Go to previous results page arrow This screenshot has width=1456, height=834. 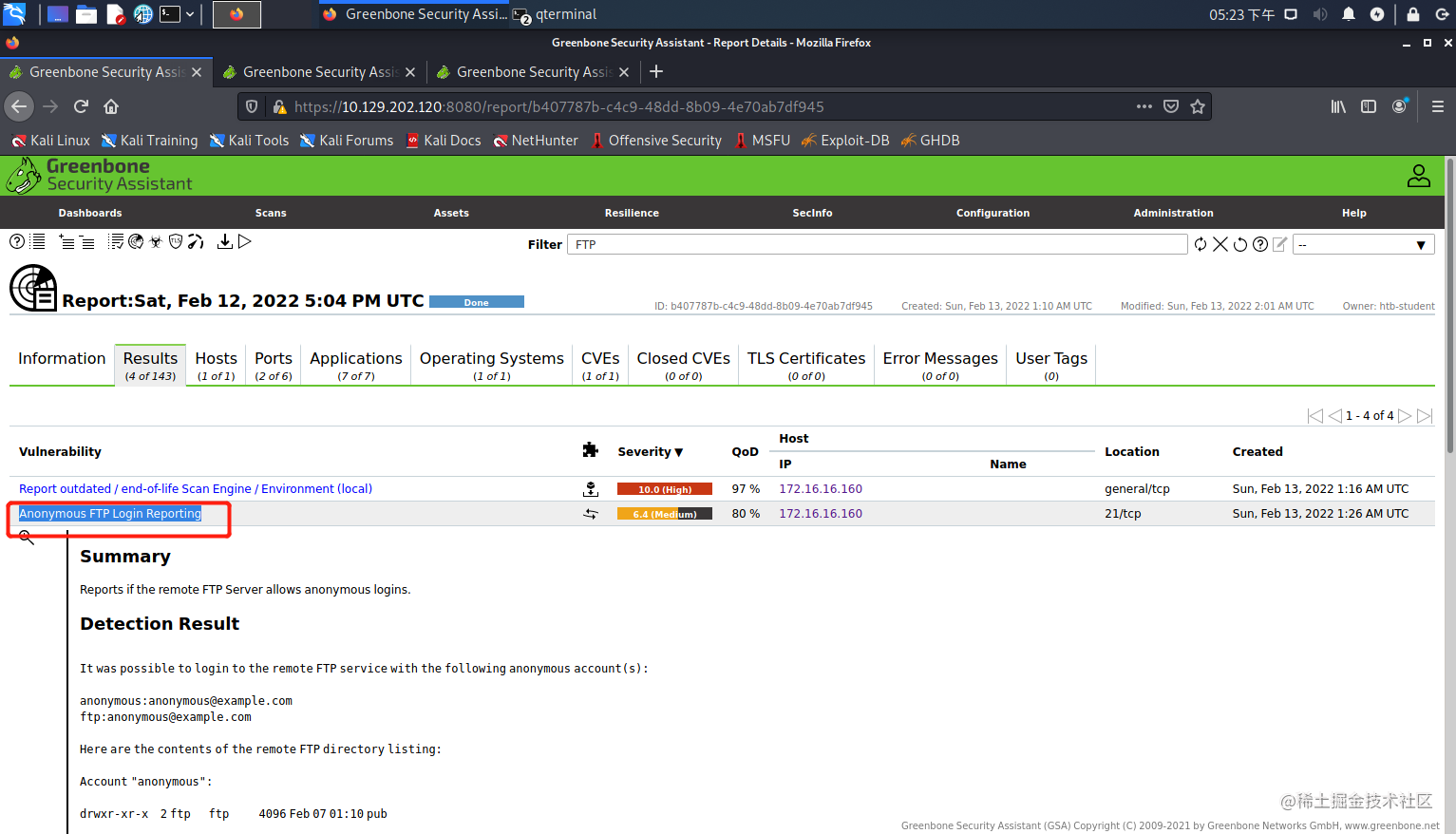point(1335,416)
